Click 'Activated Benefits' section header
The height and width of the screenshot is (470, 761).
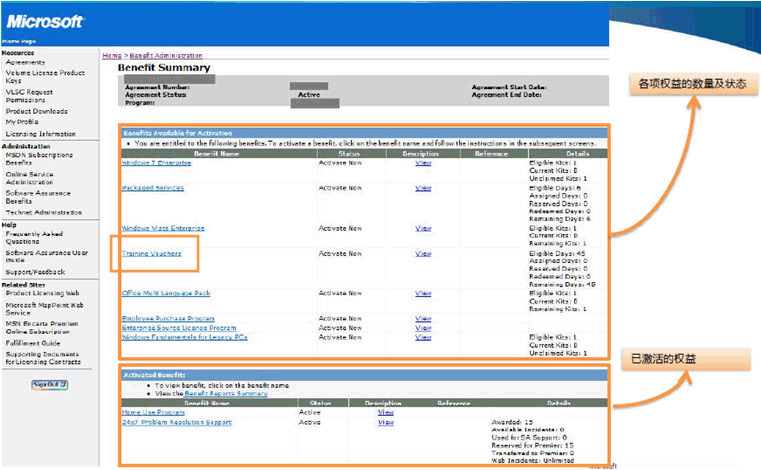coord(154,375)
